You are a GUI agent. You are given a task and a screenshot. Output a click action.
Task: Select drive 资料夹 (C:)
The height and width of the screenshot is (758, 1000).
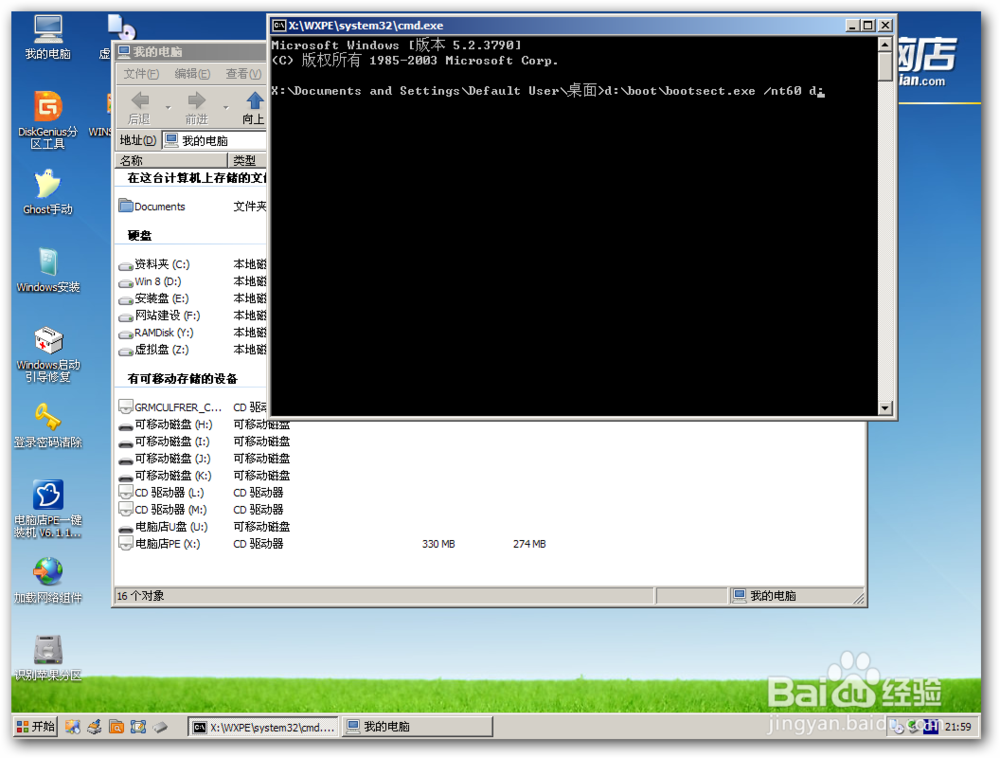(x=154, y=264)
